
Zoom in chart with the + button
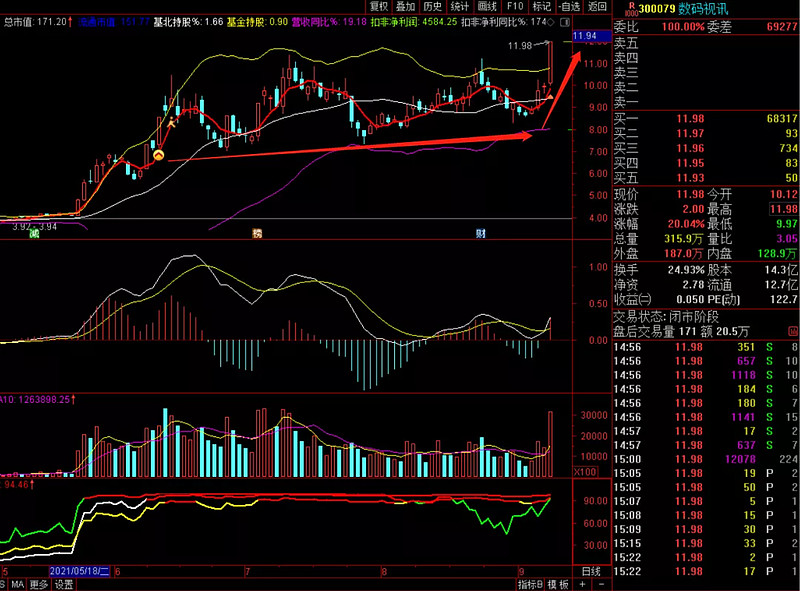point(583,584)
